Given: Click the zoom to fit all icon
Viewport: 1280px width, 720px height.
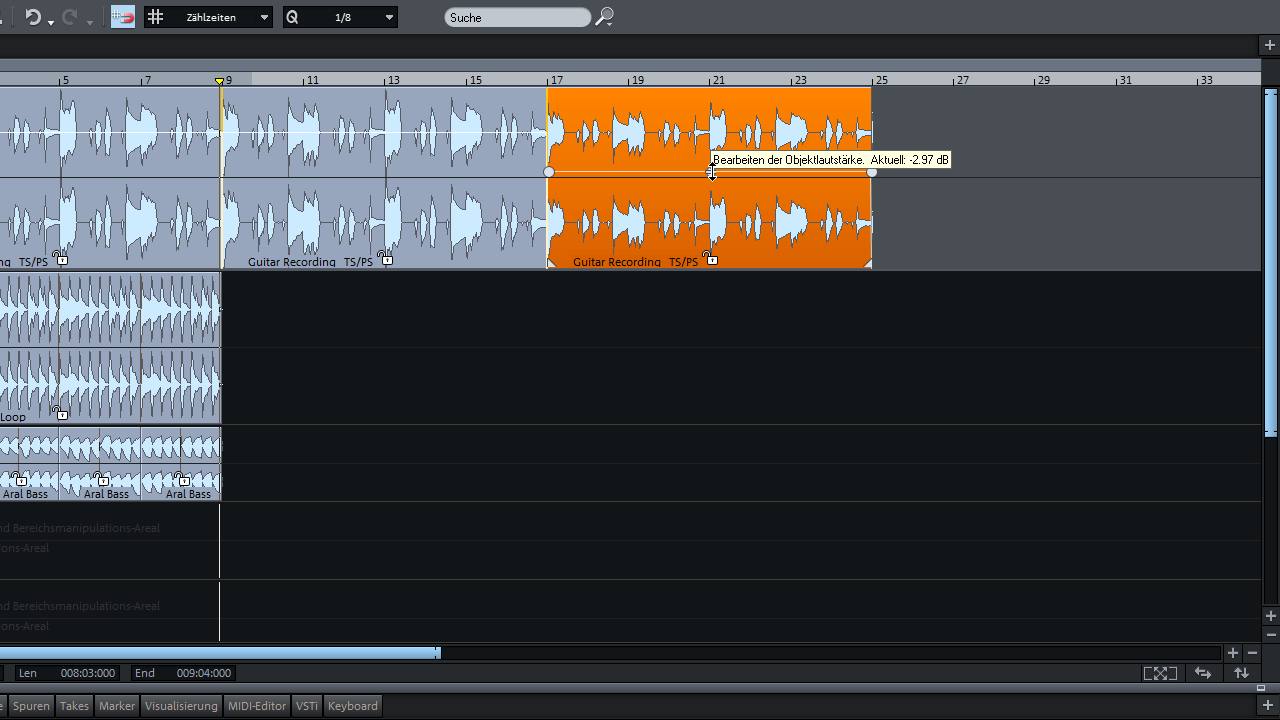Looking at the screenshot, I should [1160, 673].
